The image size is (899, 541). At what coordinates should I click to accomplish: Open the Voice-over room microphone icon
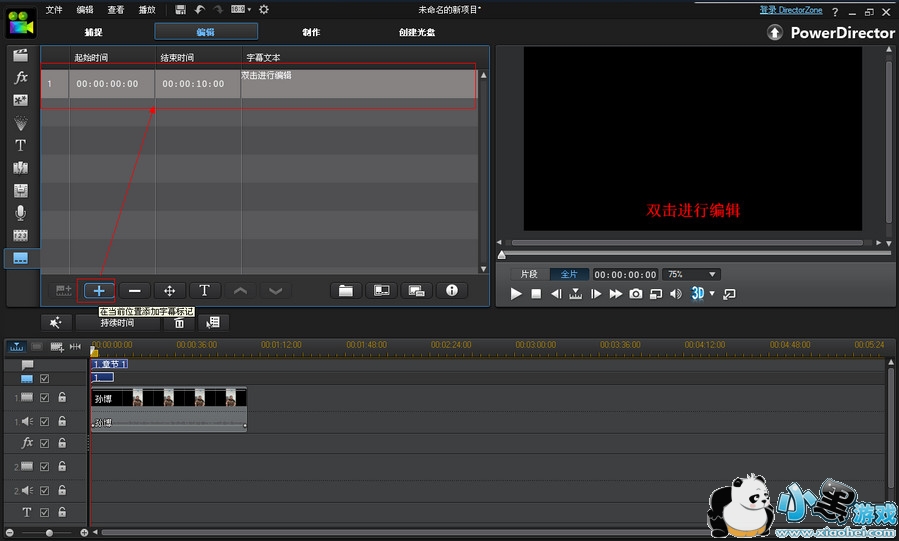pyautogui.click(x=20, y=213)
